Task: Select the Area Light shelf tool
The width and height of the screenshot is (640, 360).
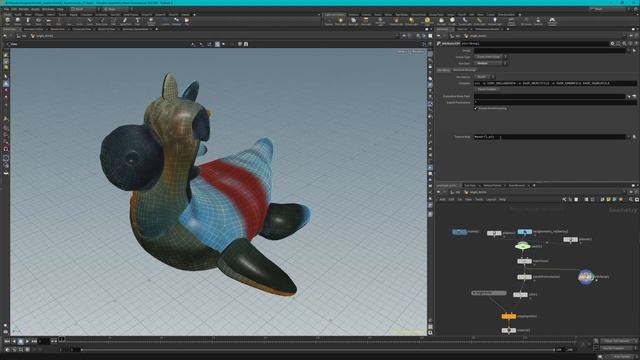Action: [x=366, y=21]
